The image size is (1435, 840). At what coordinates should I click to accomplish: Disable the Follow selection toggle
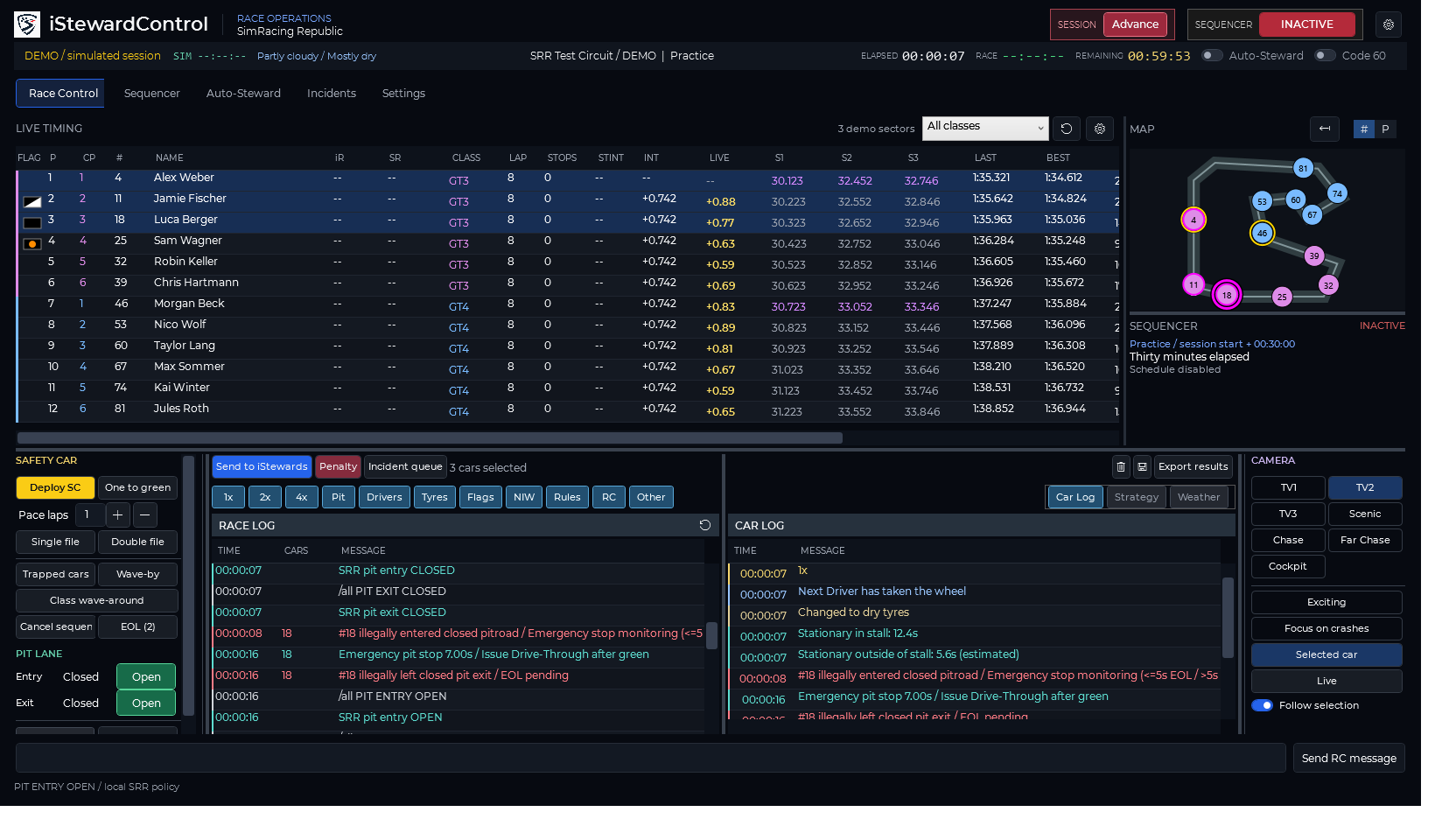(x=1262, y=705)
